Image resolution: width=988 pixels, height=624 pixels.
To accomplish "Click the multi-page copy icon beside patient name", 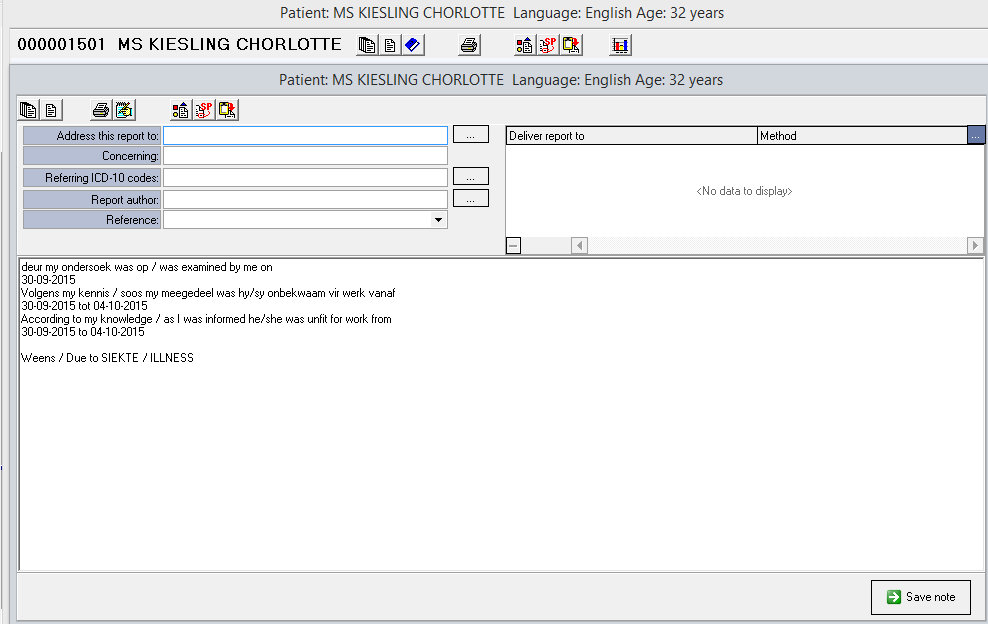I will (368, 45).
